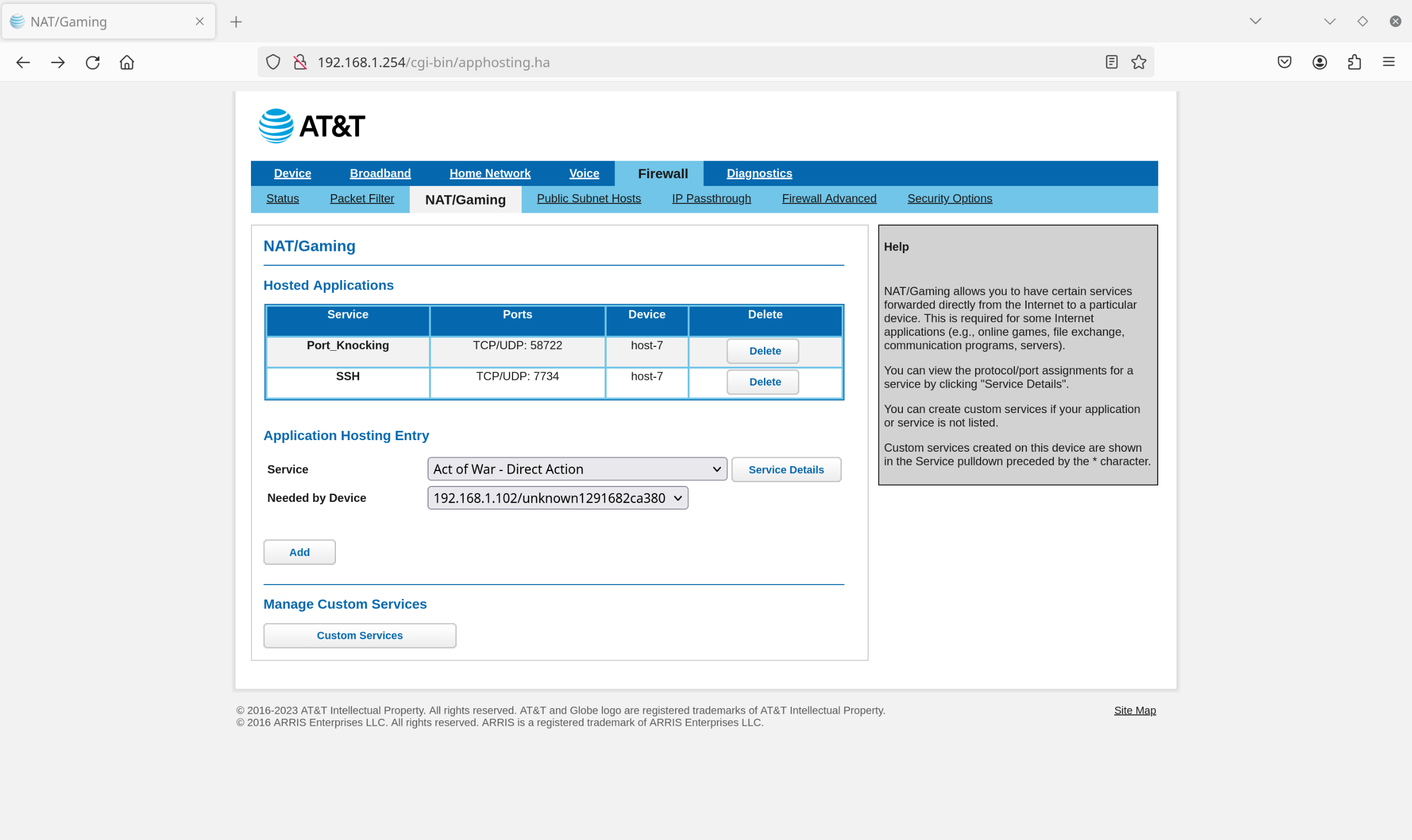Open the Site Map link
Image resolution: width=1412 pixels, height=840 pixels.
(x=1135, y=710)
